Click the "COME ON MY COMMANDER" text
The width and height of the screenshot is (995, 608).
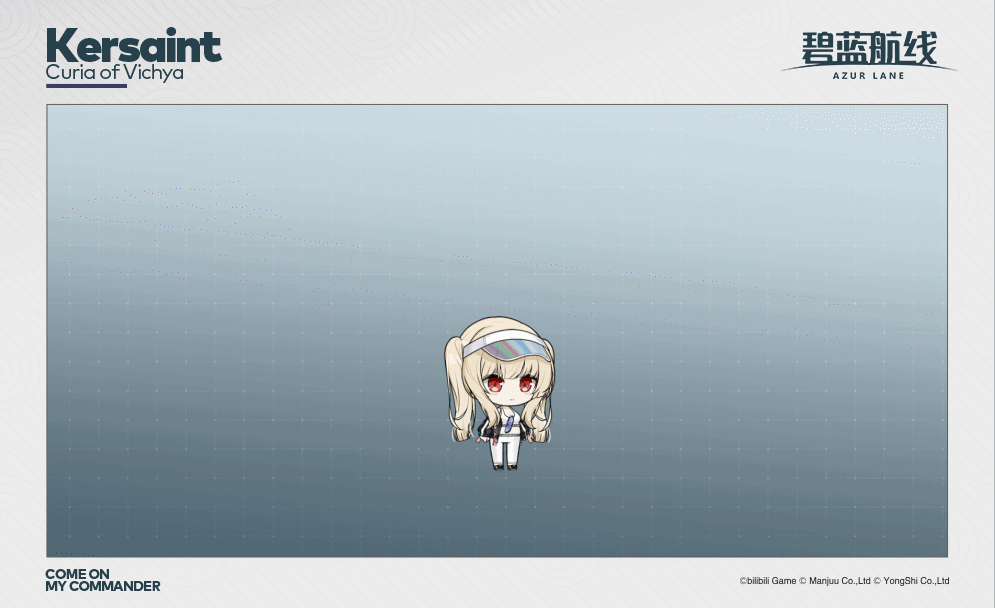pos(102,580)
